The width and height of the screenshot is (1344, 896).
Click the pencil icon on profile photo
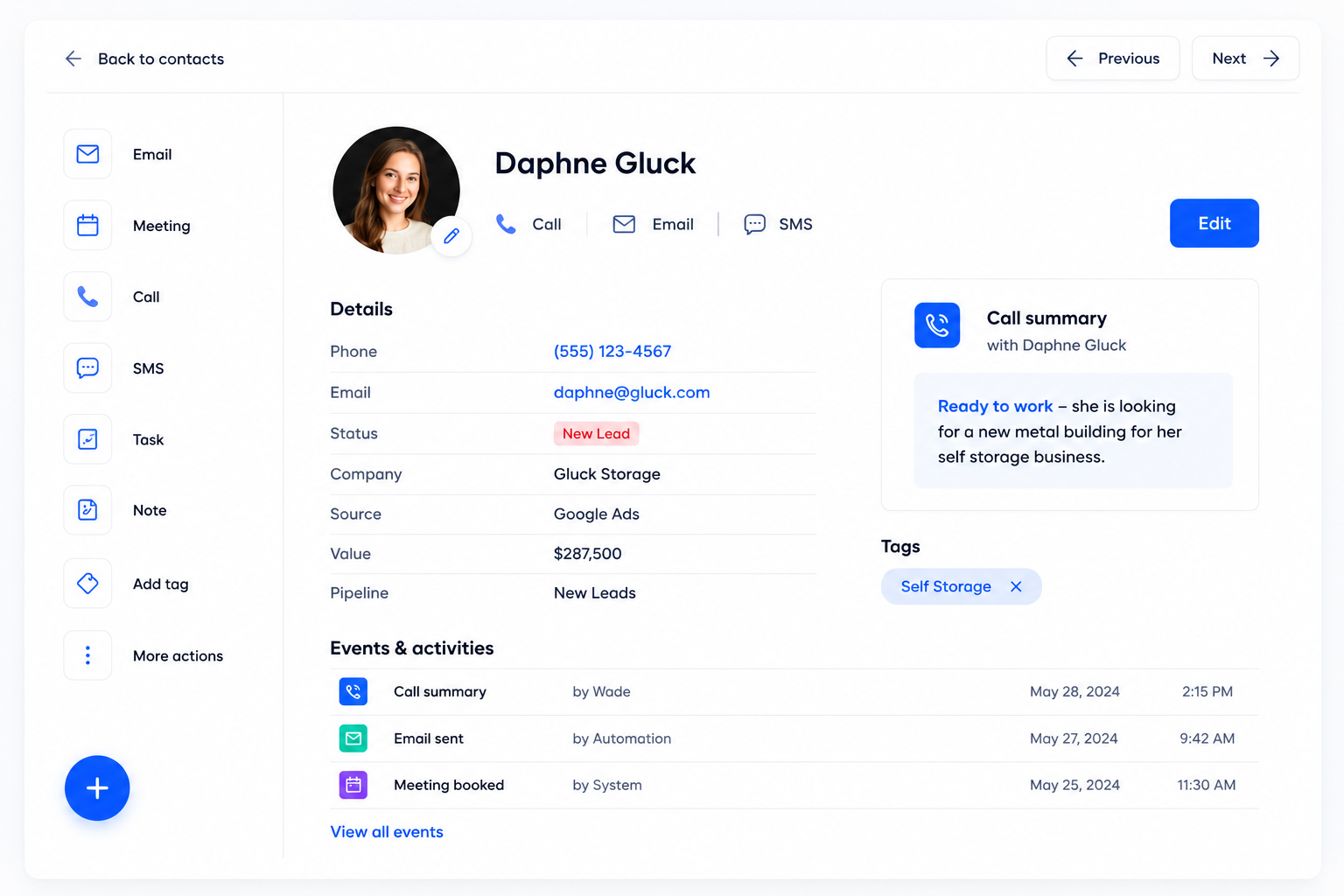click(451, 236)
